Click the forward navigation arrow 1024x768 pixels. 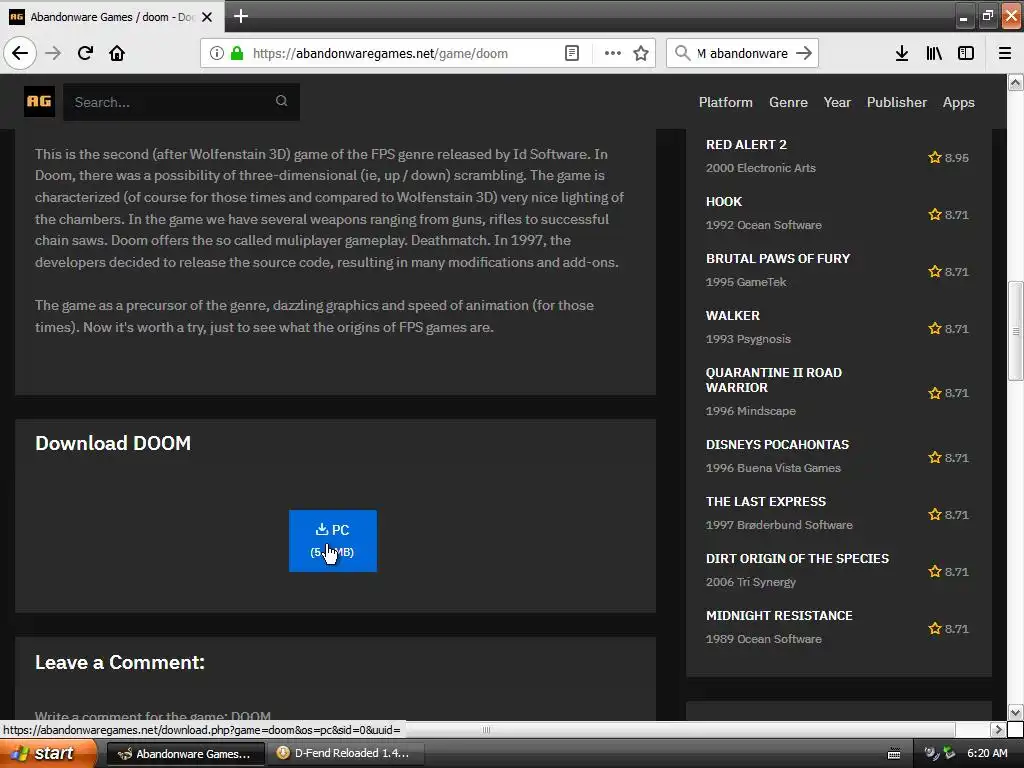(x=53, y=53)
